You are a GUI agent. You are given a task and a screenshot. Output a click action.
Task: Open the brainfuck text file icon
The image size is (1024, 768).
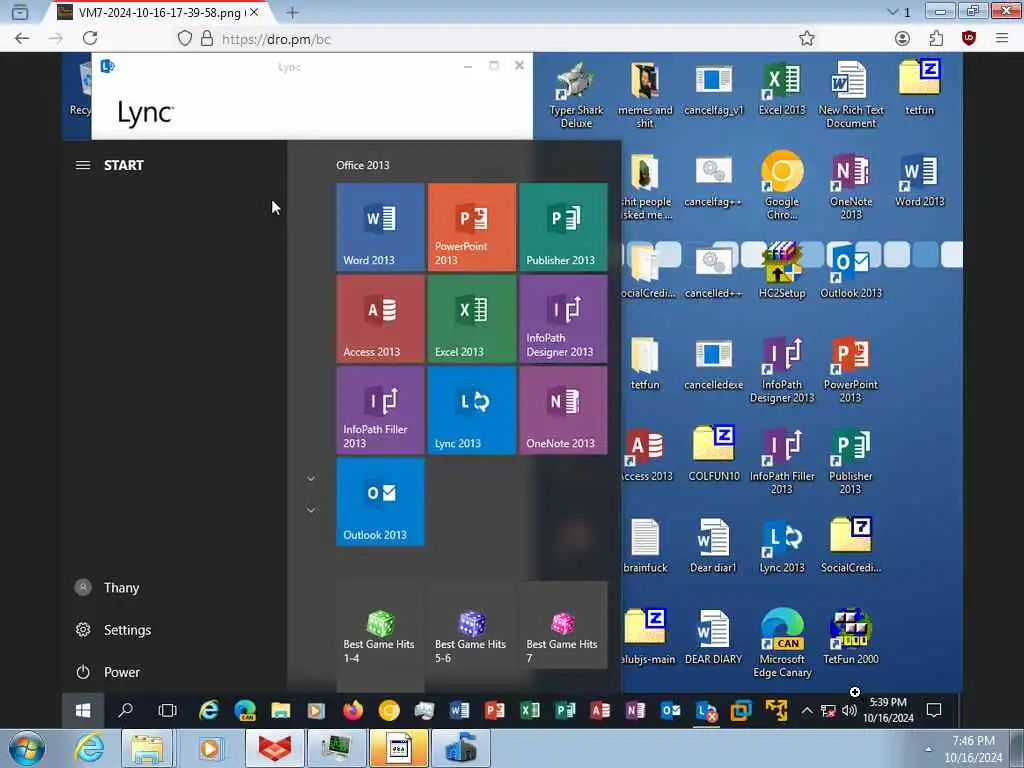click(x=645, y=545)
